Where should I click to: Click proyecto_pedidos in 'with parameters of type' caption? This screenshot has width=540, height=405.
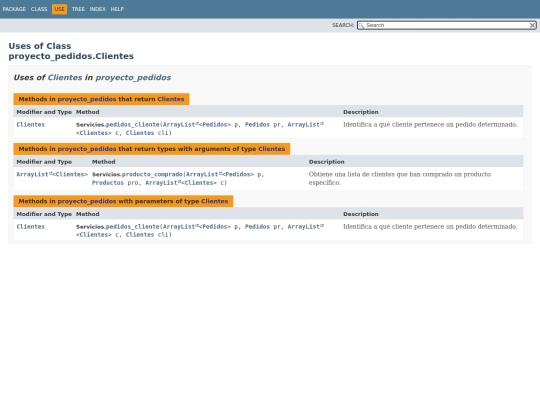(x=87, y=201)
